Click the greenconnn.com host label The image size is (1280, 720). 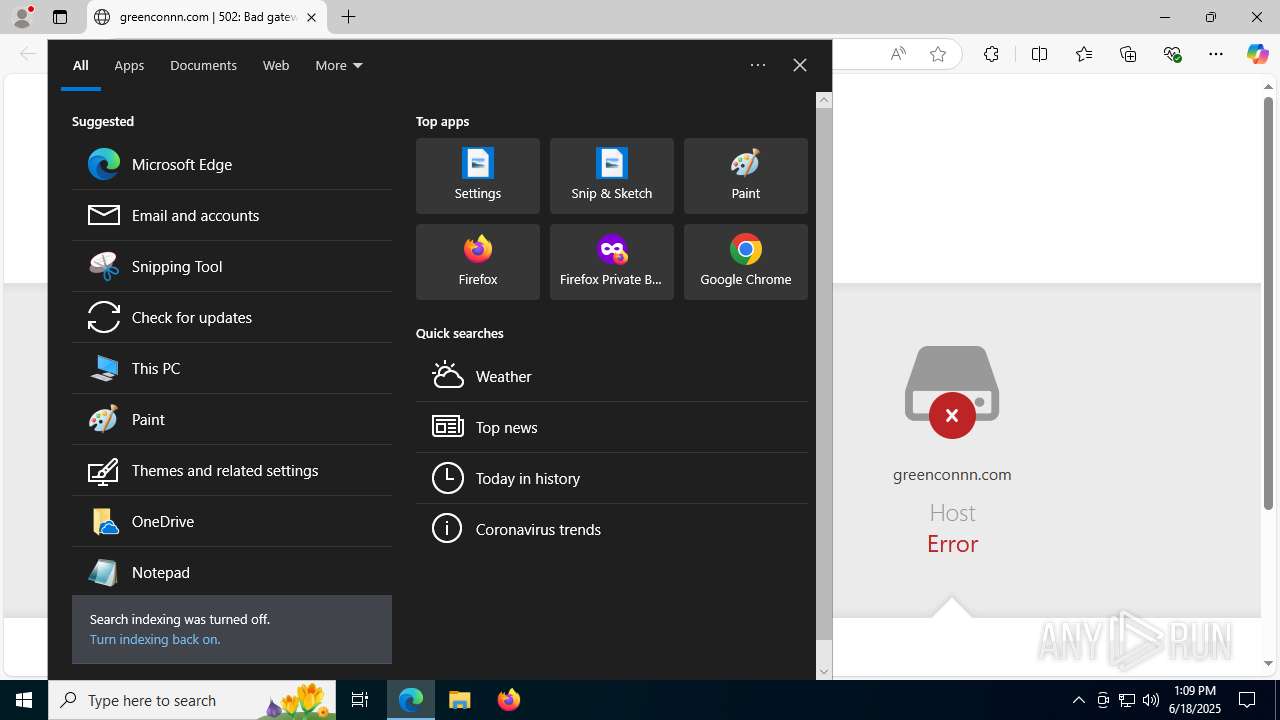pyautogui.click(x=952, y=474)
